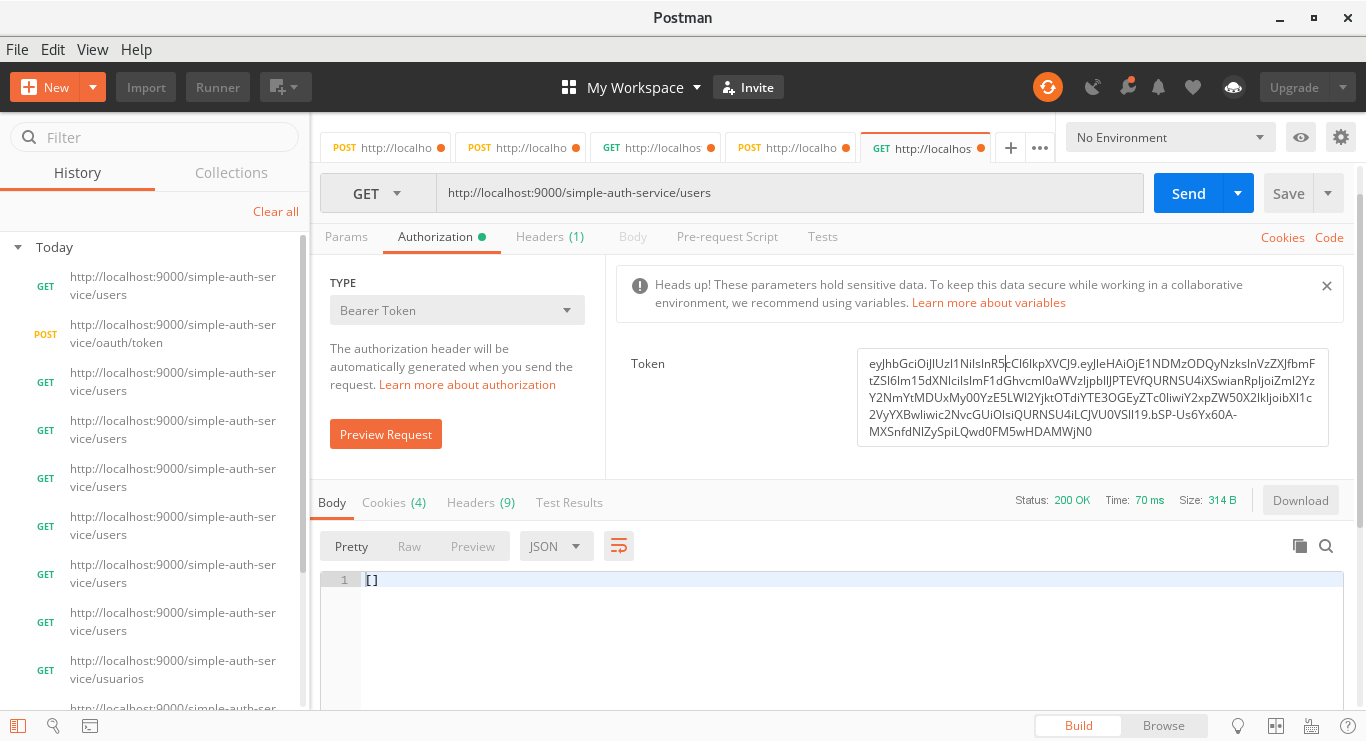Add a new request tab with plus
The height and width of the screenshot is (741, 1366).
pyautogui.click(x=1010, y=147)
